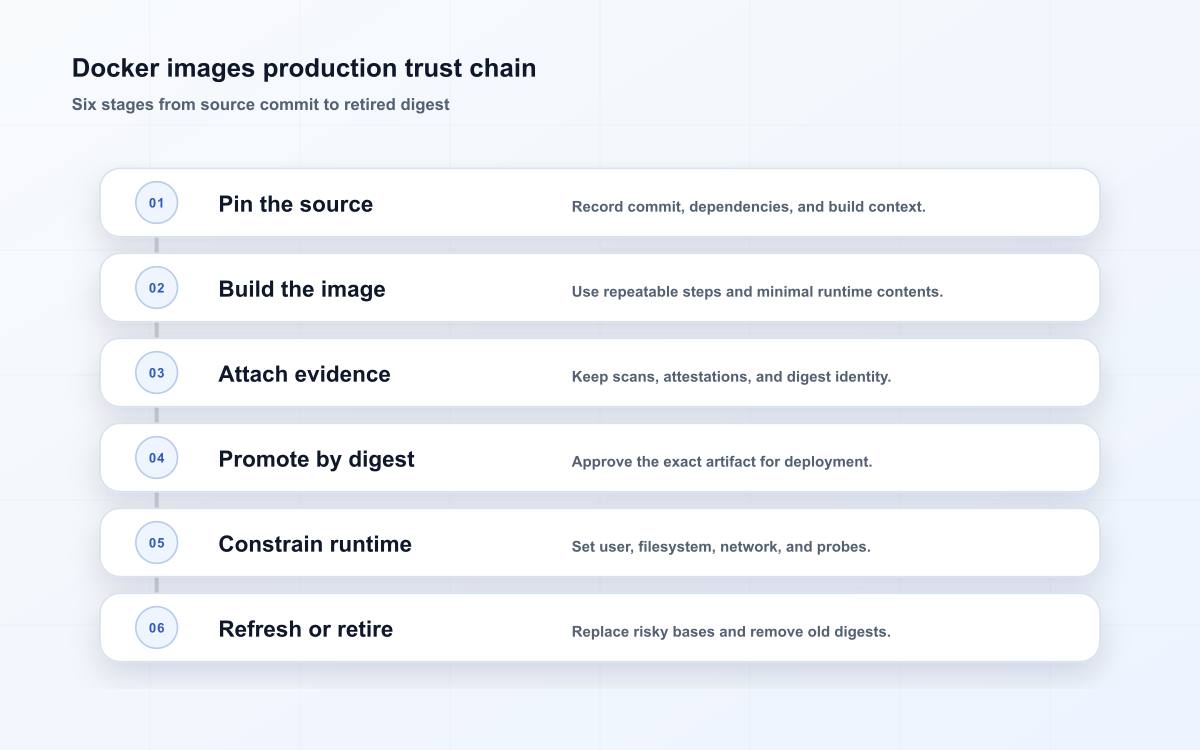This screenshot has height=750, width=1200.
Task: Select the 06 step number badge
Action: tap(156, 628)
